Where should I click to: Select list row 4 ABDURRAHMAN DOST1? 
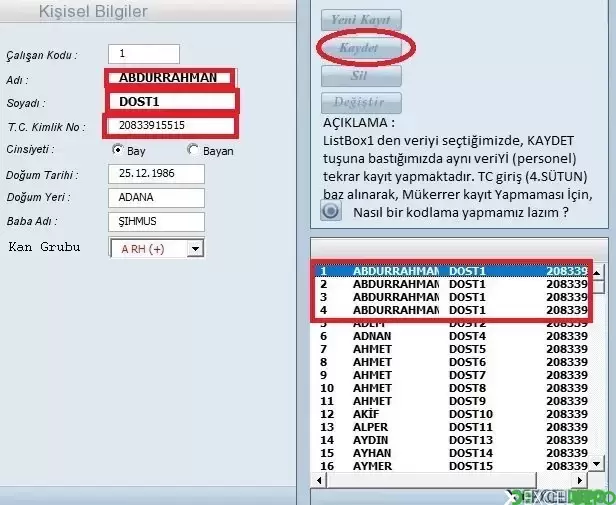452,310
